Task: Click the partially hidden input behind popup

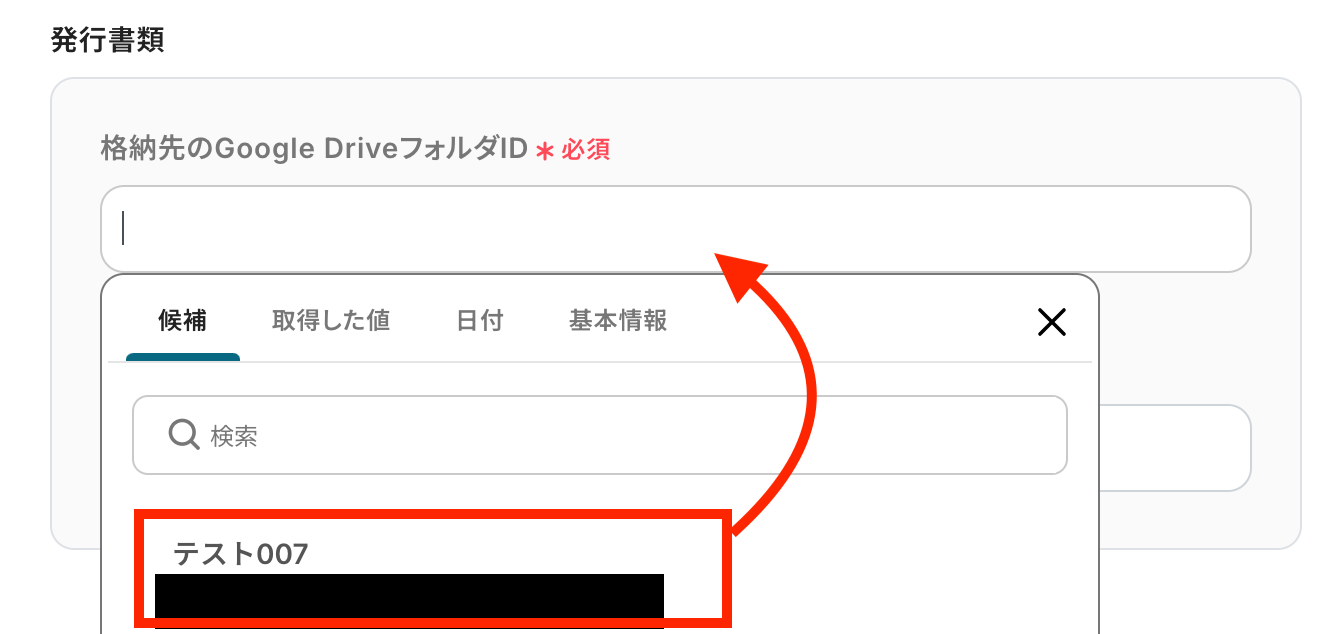Action: coord(1175,448)
